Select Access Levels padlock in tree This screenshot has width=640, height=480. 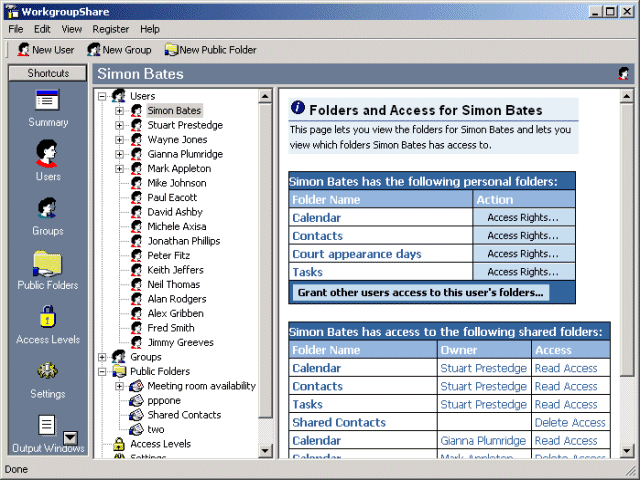[x=119, y=444]
